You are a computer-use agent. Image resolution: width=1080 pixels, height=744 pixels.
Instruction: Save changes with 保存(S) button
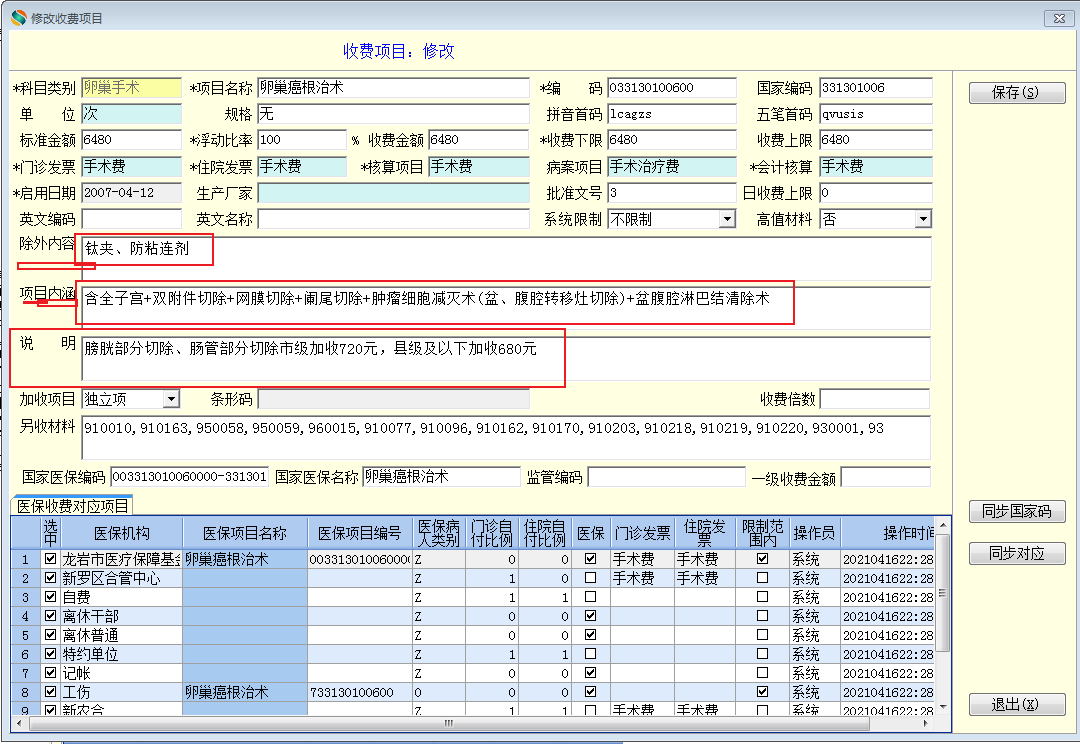point(1017,92)
